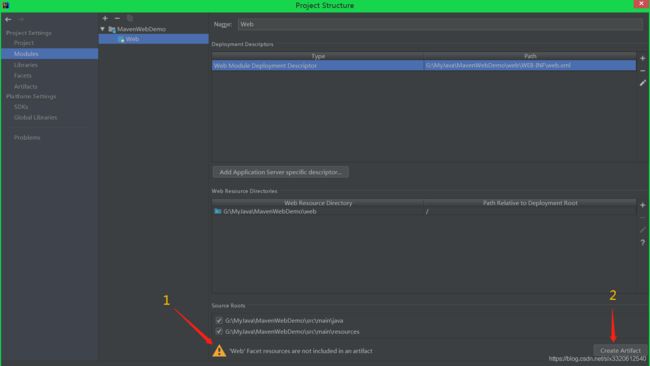650x366 pixels.
Task: Click the Path column header
Action: (x=529, y=56)
